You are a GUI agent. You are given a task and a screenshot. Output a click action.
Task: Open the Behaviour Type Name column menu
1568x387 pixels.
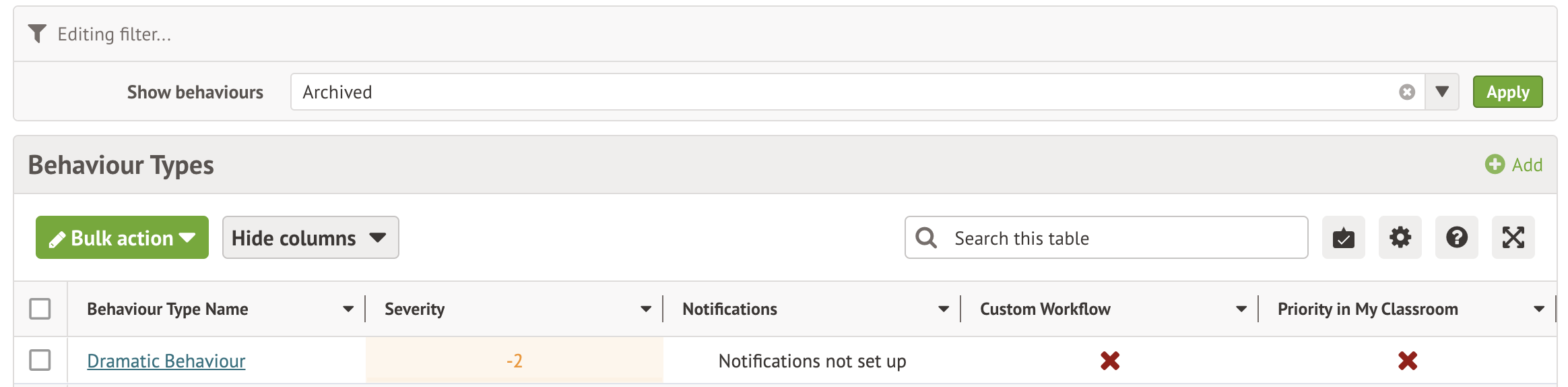[x=348, y=309]
